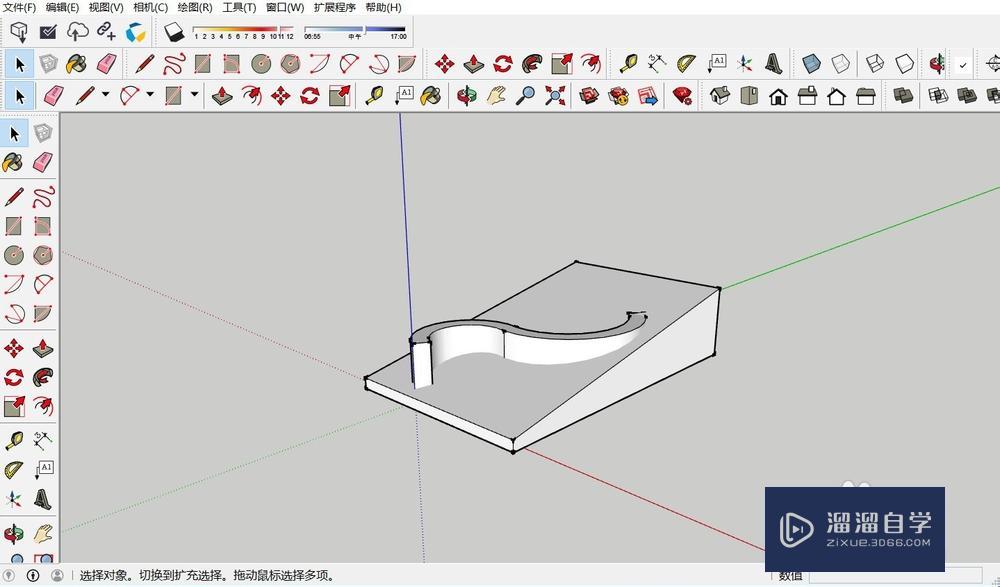Select Axes tool in left sidebar
The width and height of the screenshot is (1000, 587).
coord(13,500)
